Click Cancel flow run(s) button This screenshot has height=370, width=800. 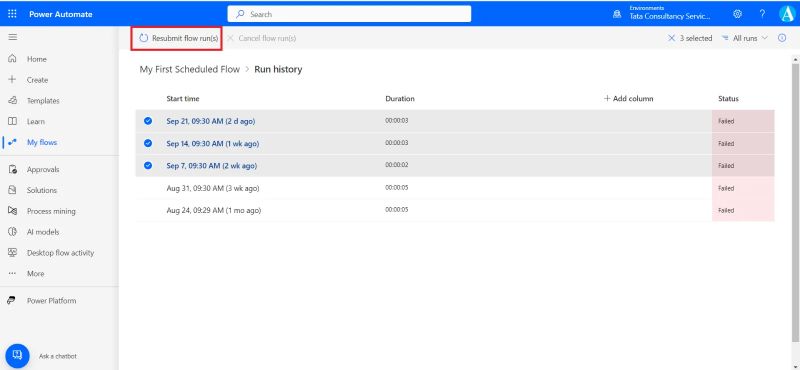coord(261,38)
